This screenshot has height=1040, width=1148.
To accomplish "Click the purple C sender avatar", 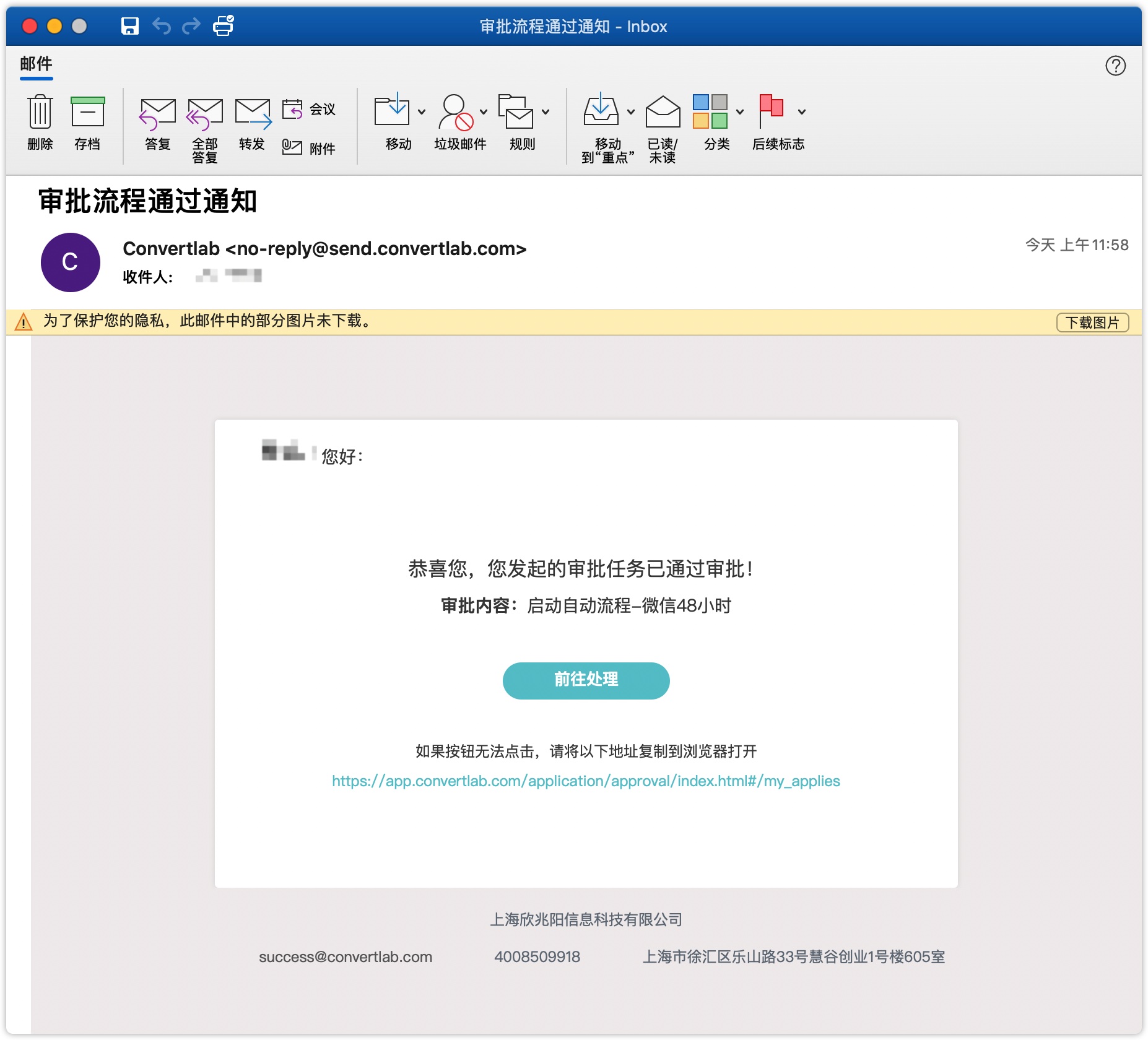I will 71,262.
